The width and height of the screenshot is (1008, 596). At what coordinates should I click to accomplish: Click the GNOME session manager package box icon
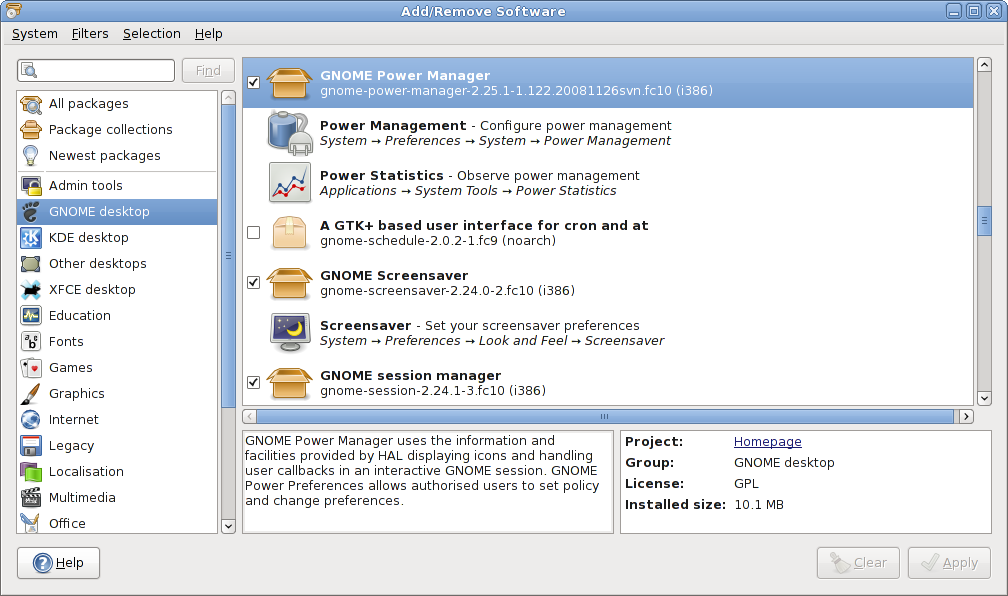289,383
